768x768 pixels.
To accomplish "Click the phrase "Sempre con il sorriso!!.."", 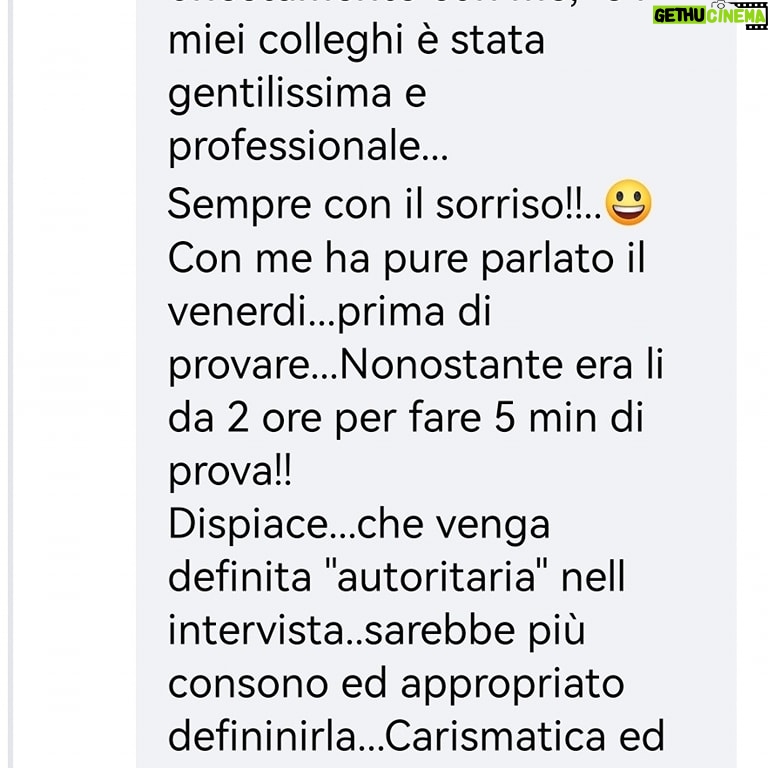I will click(384, 204).
